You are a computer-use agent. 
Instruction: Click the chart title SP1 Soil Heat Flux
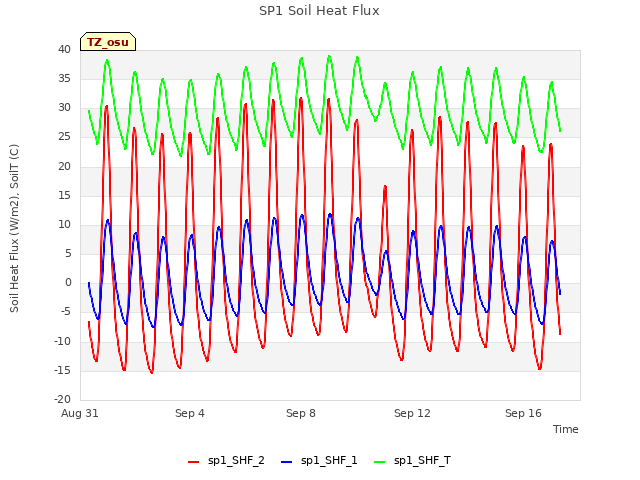point(319,11)
